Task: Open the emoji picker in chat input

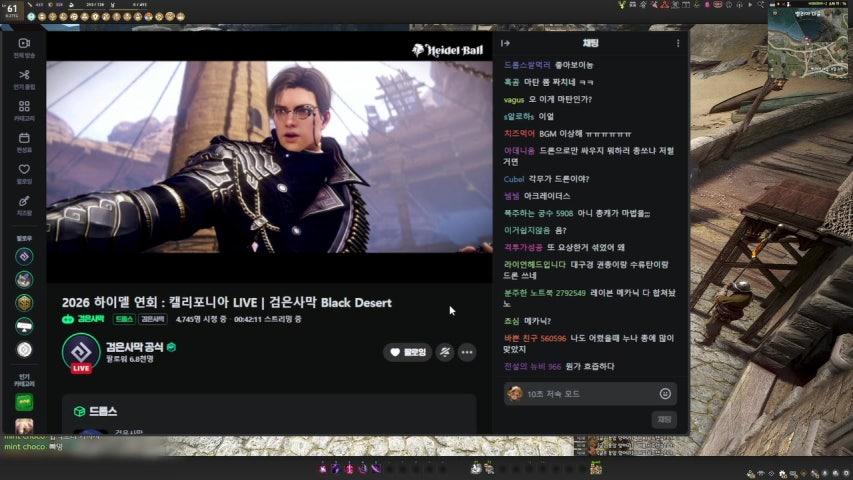Action: click(665, 393)
